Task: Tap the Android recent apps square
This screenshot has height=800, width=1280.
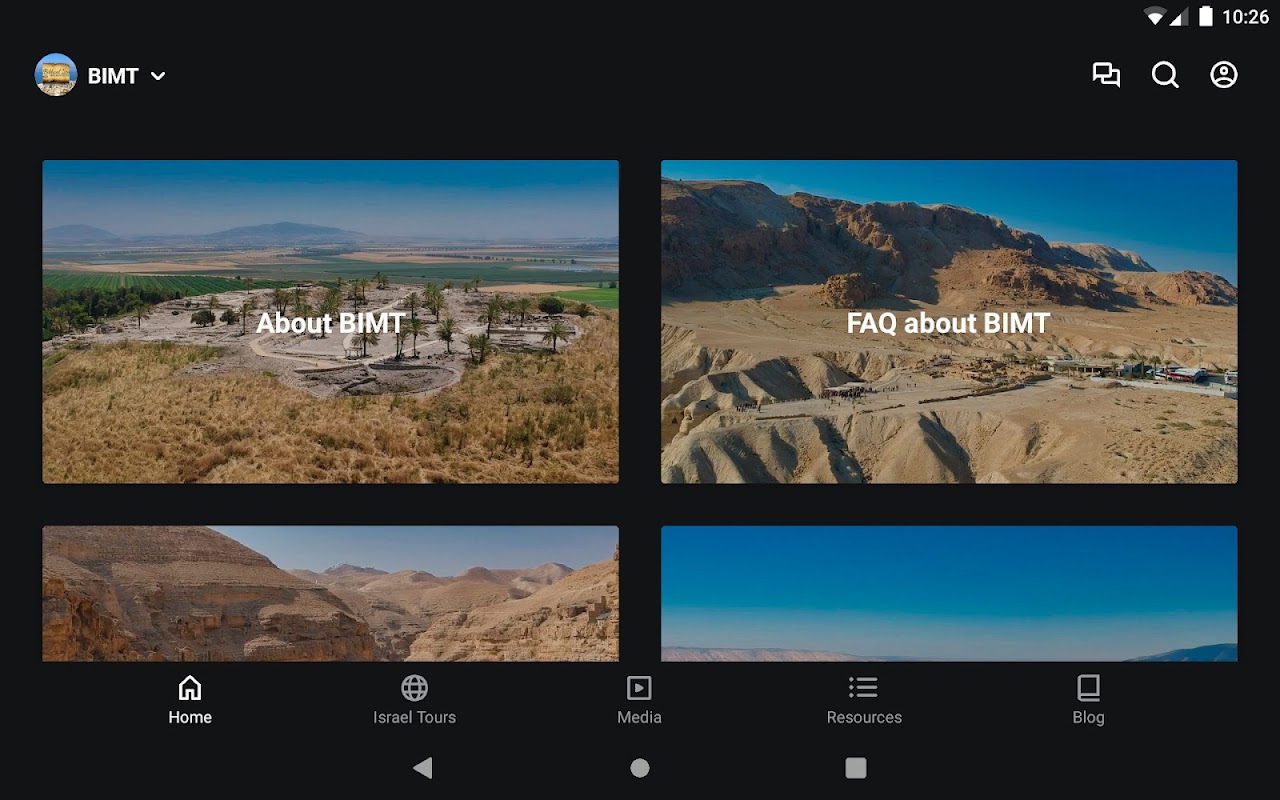Action: click(856, 768)
